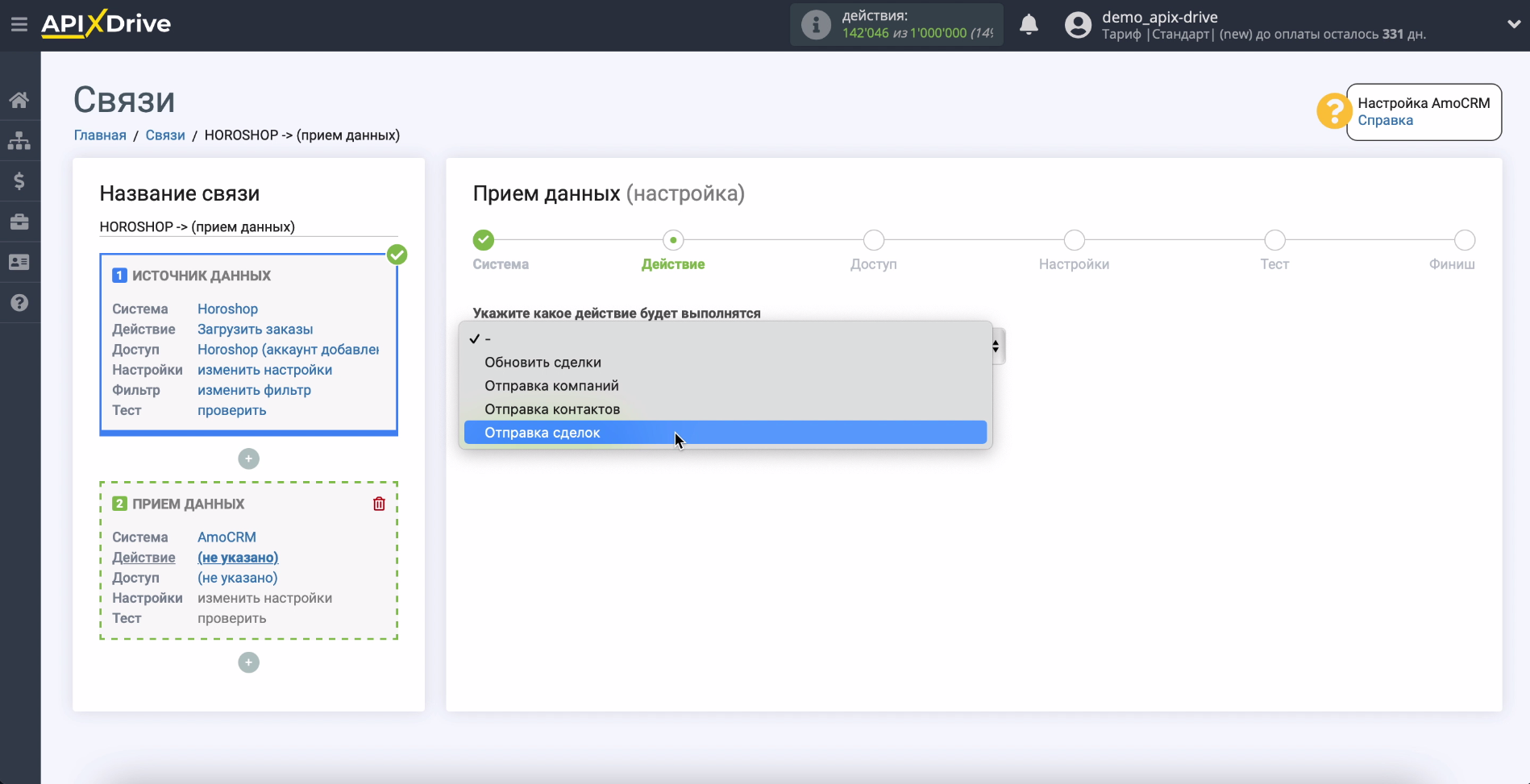
Task: Edit the connection name field
Action: [x=248, y=227]
